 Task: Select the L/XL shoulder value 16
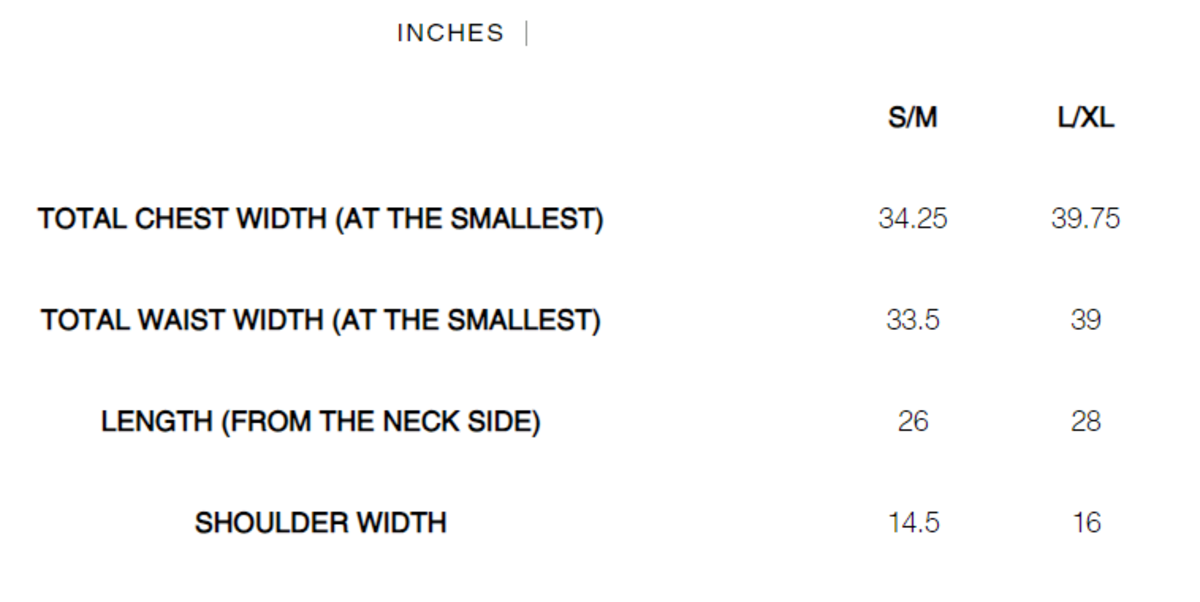click(x=1086, y=522)
